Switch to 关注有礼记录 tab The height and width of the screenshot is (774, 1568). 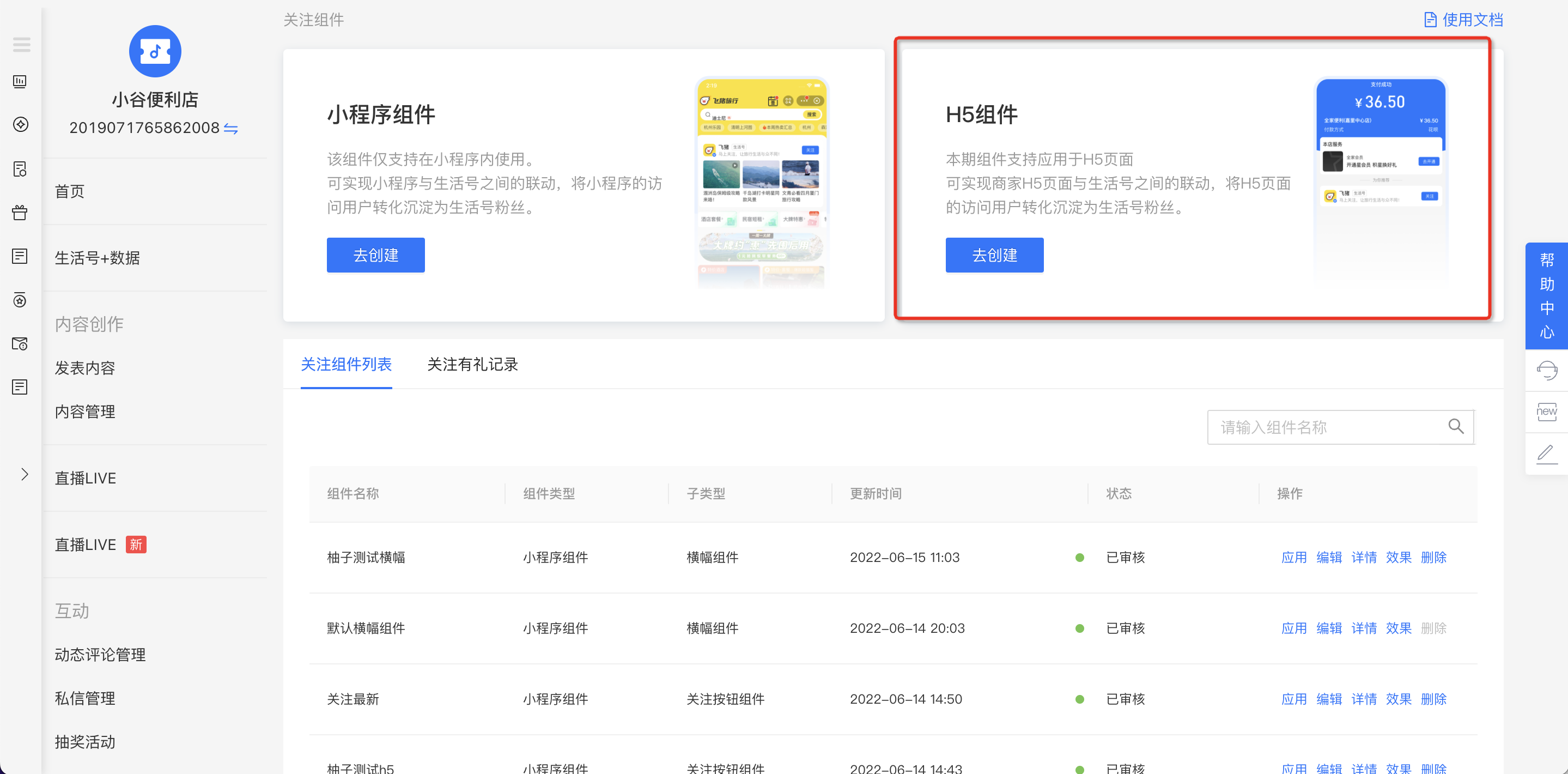point(472,364)
